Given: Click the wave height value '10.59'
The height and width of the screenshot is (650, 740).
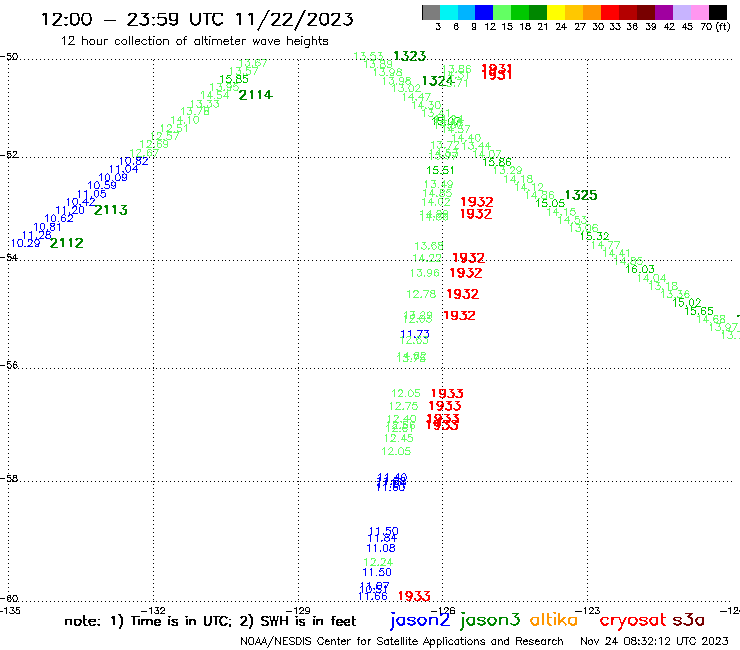Looking at the screenshot, I should pyautogui.click(x=102, y=186).
